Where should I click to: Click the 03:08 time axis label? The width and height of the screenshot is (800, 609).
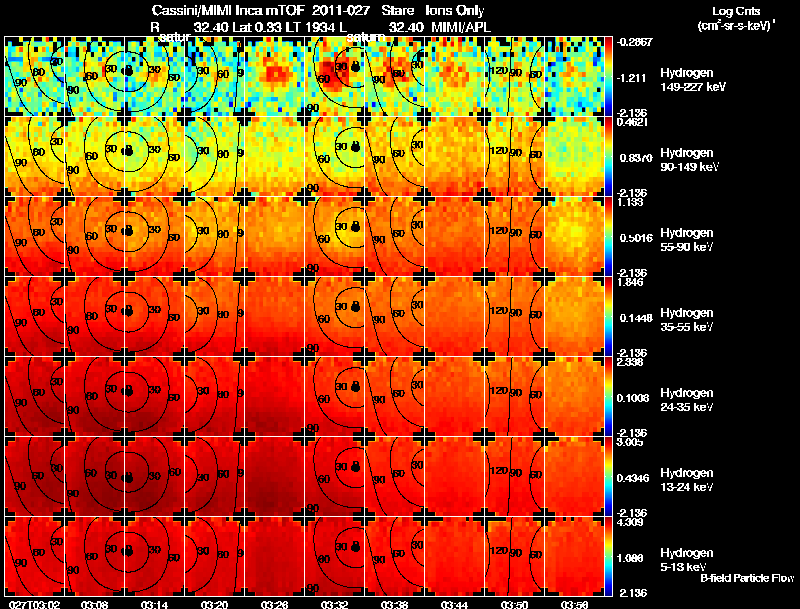tap(94, 604)
